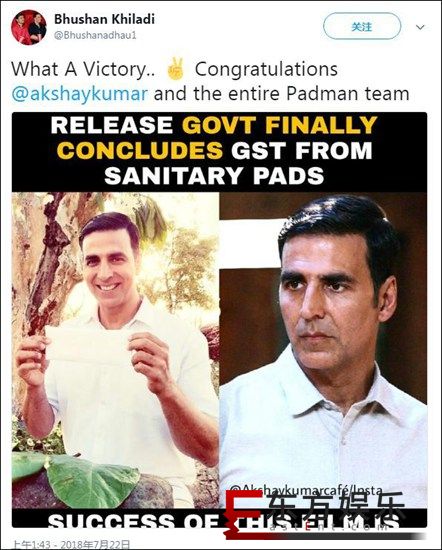Viewport: 442px width, 550px height.
Task: Open the @akshaykumar mention link
Action: pos(80,94)
